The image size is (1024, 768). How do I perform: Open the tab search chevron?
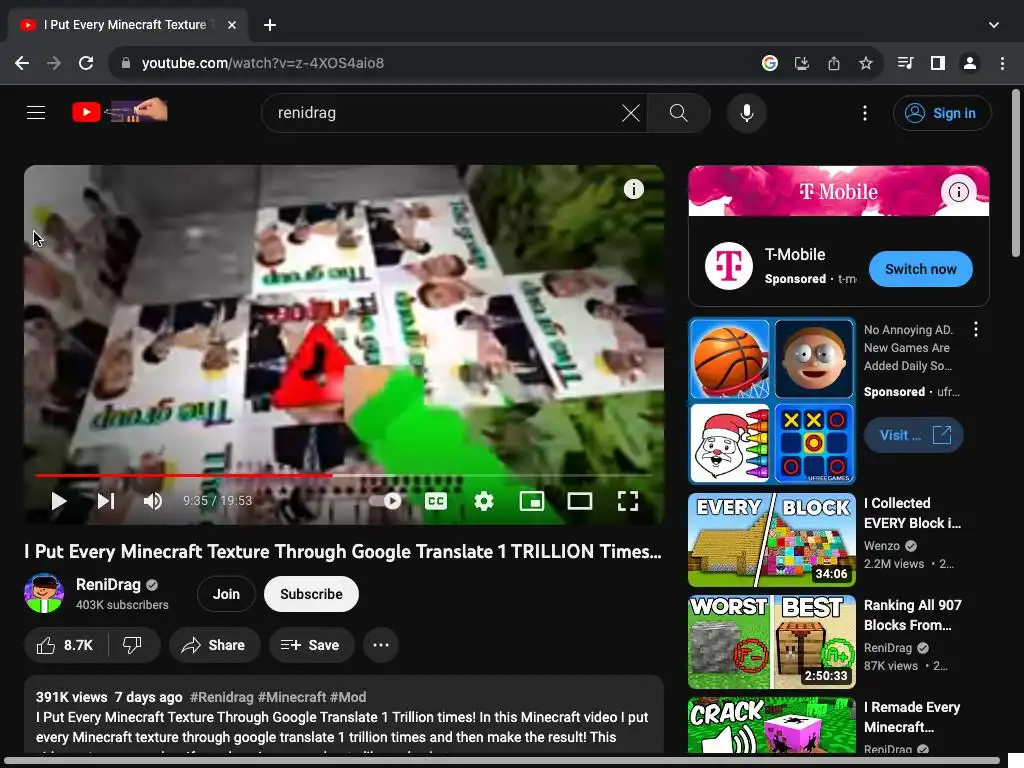[993, 25]
